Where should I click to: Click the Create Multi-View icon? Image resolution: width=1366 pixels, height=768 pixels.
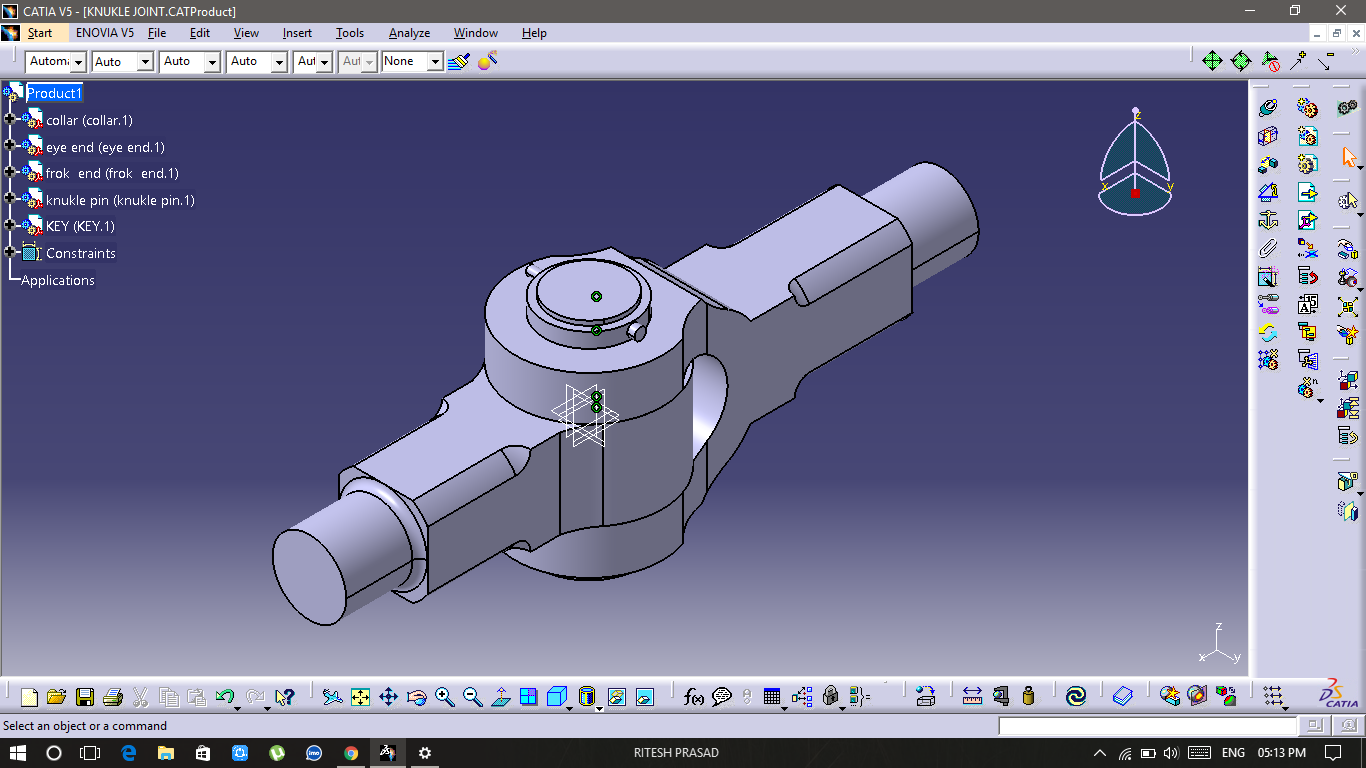(x=528, y=697)
